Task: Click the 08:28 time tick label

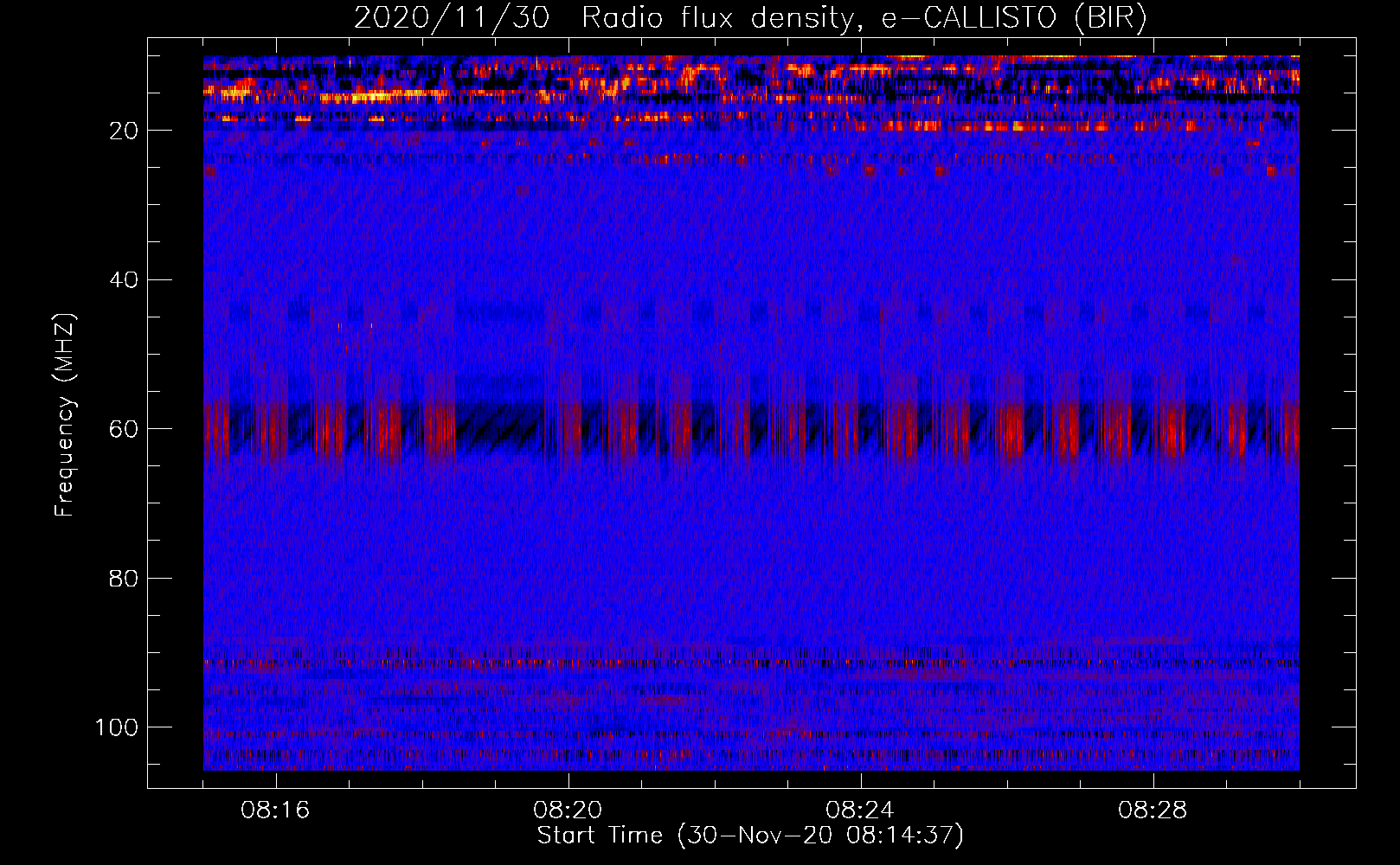Action: click(x=1153, y=811)
